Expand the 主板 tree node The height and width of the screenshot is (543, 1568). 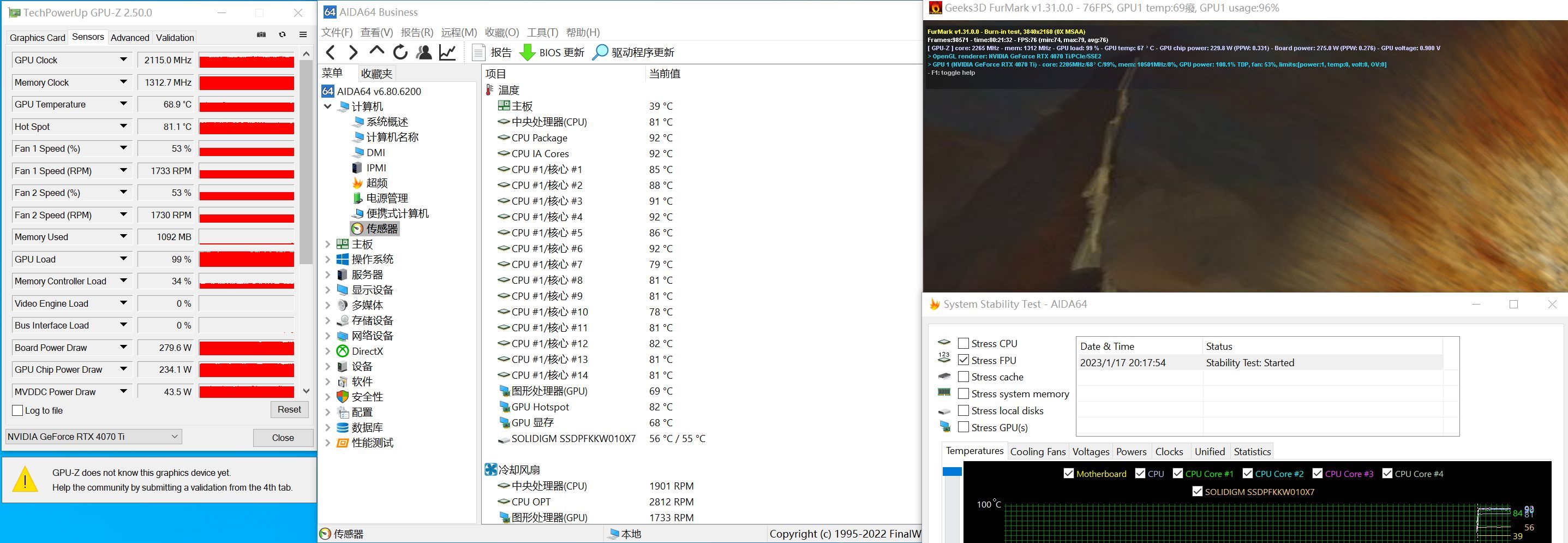click(x=327, y=244)
